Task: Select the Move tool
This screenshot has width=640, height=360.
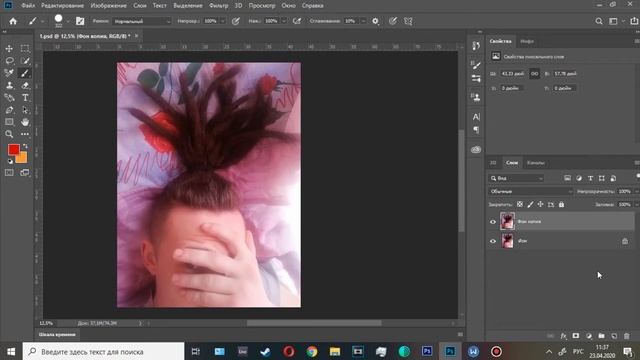Action: (x=9, y=49)
